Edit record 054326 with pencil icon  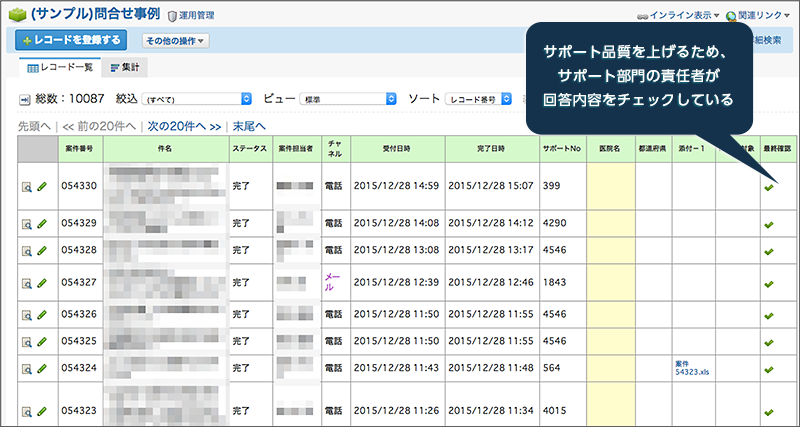[x=42, y=315]
